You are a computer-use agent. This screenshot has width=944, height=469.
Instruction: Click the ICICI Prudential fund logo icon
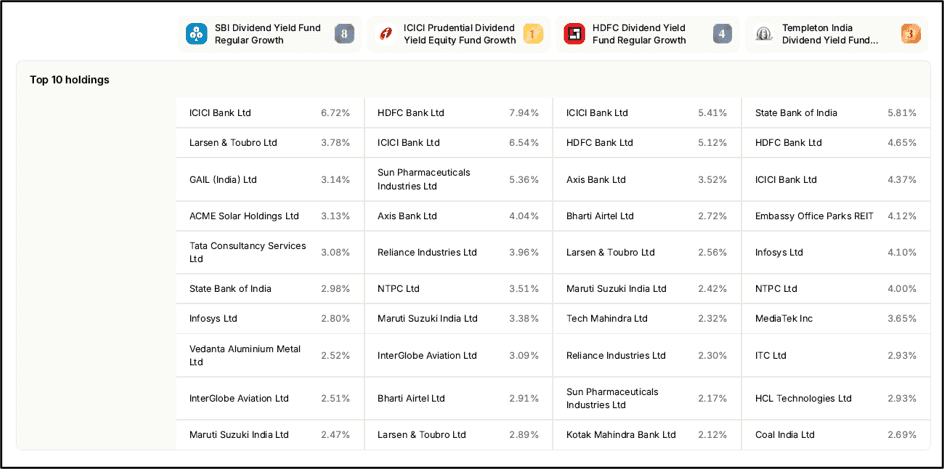pos(385,34)
